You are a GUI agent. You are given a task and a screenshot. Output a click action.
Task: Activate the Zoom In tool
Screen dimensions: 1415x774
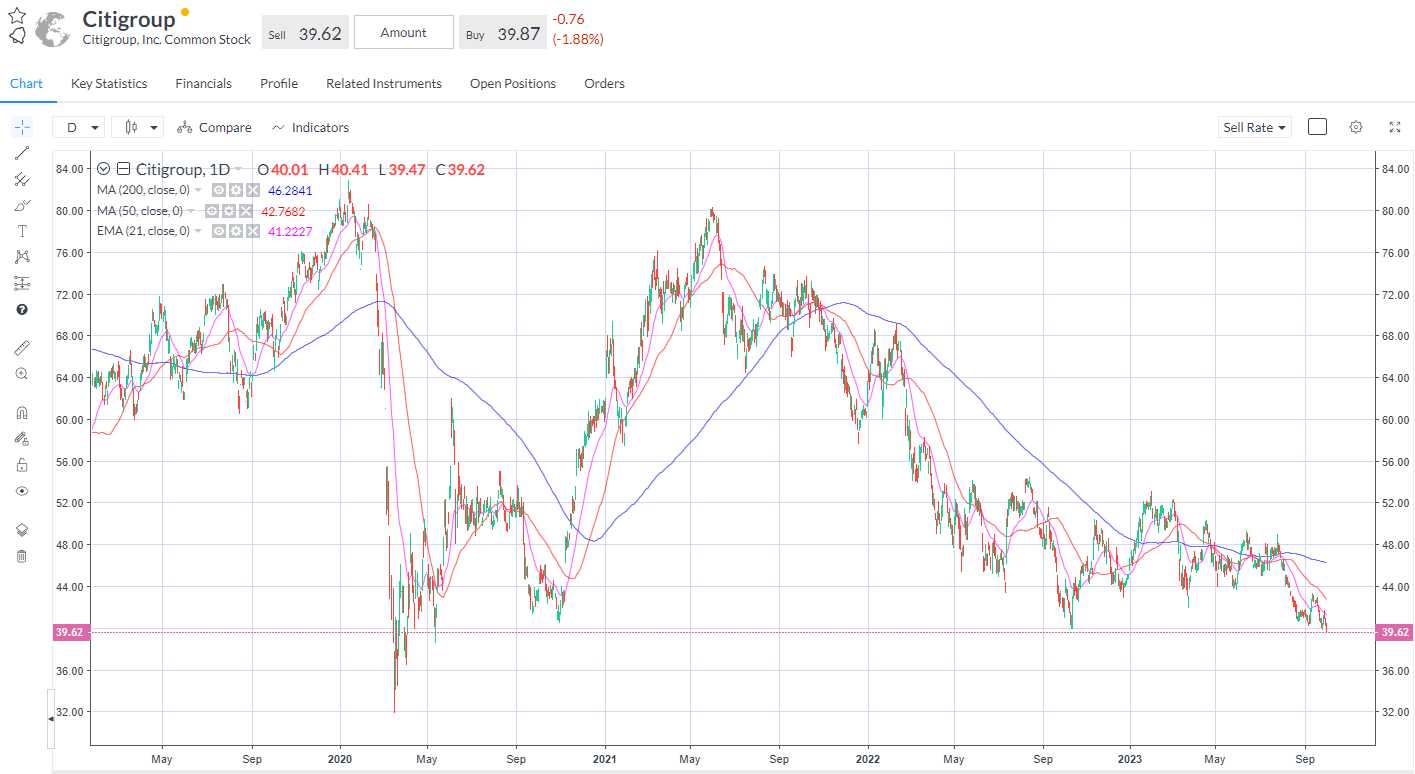tap(21, 373)
